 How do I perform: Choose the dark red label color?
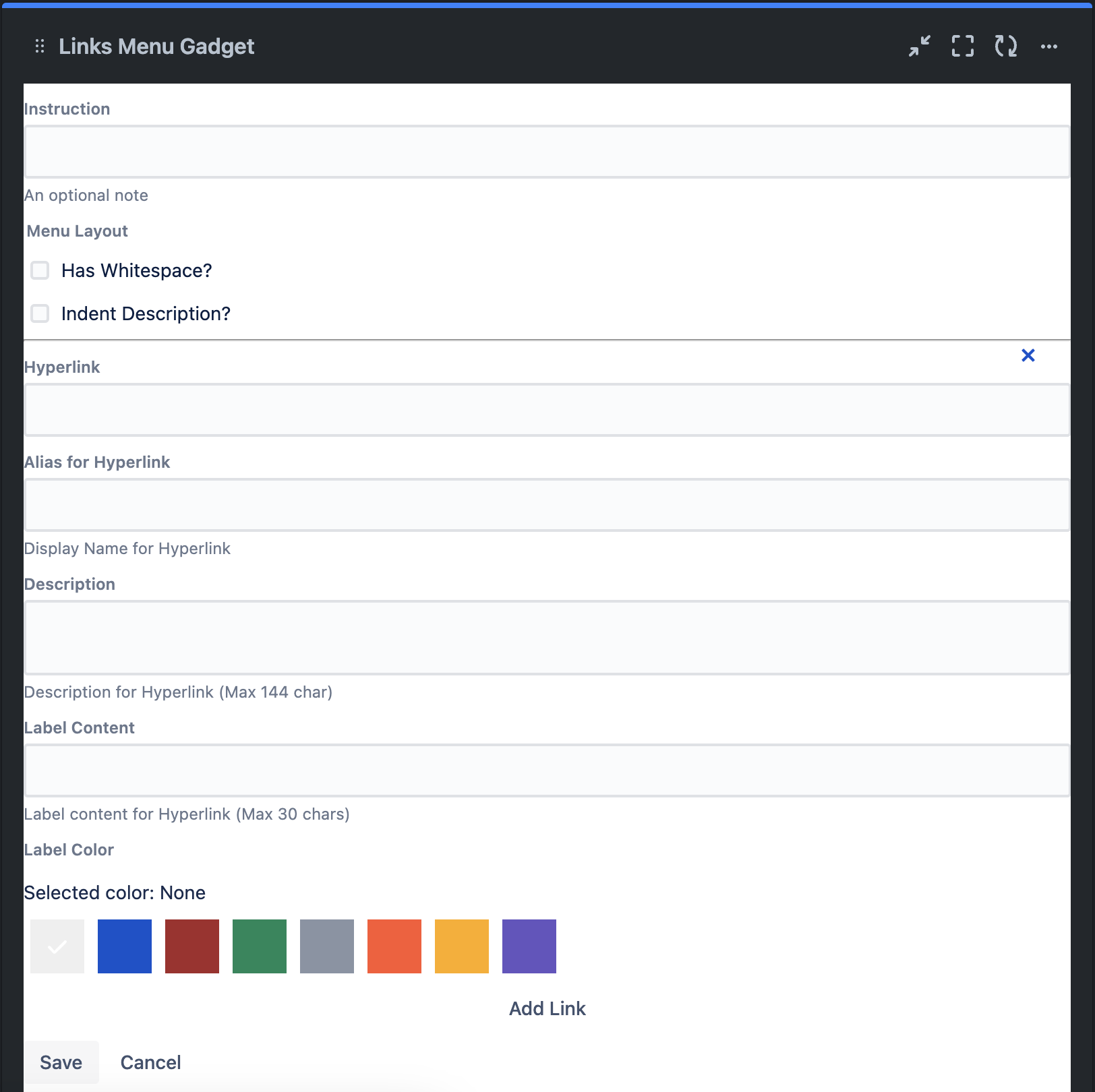192,946
